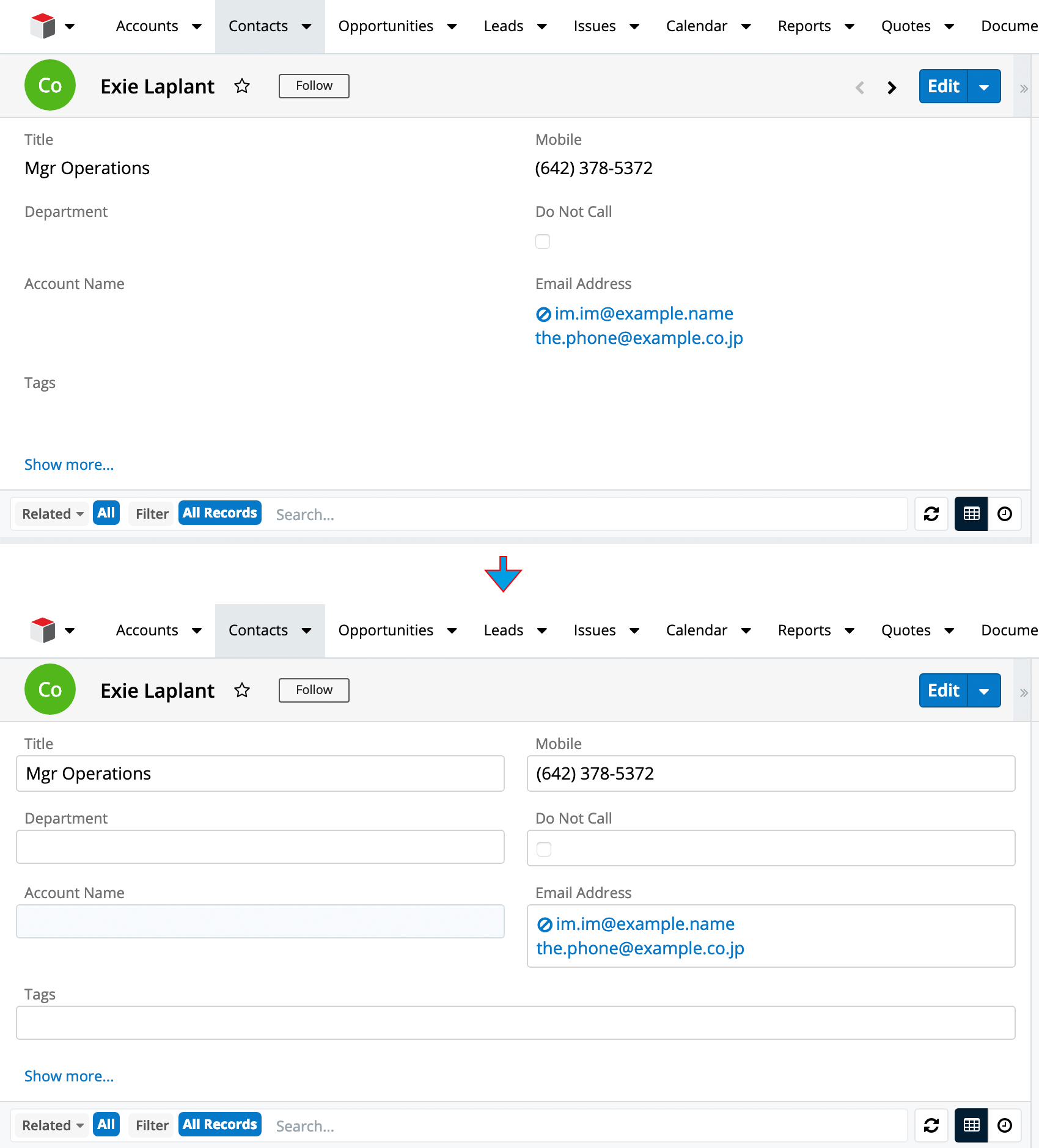This screenshot has width=1039, height=1148.
Task: Expand Calendar dropdown arrow in bottom navbar
Action: [746, 631]
